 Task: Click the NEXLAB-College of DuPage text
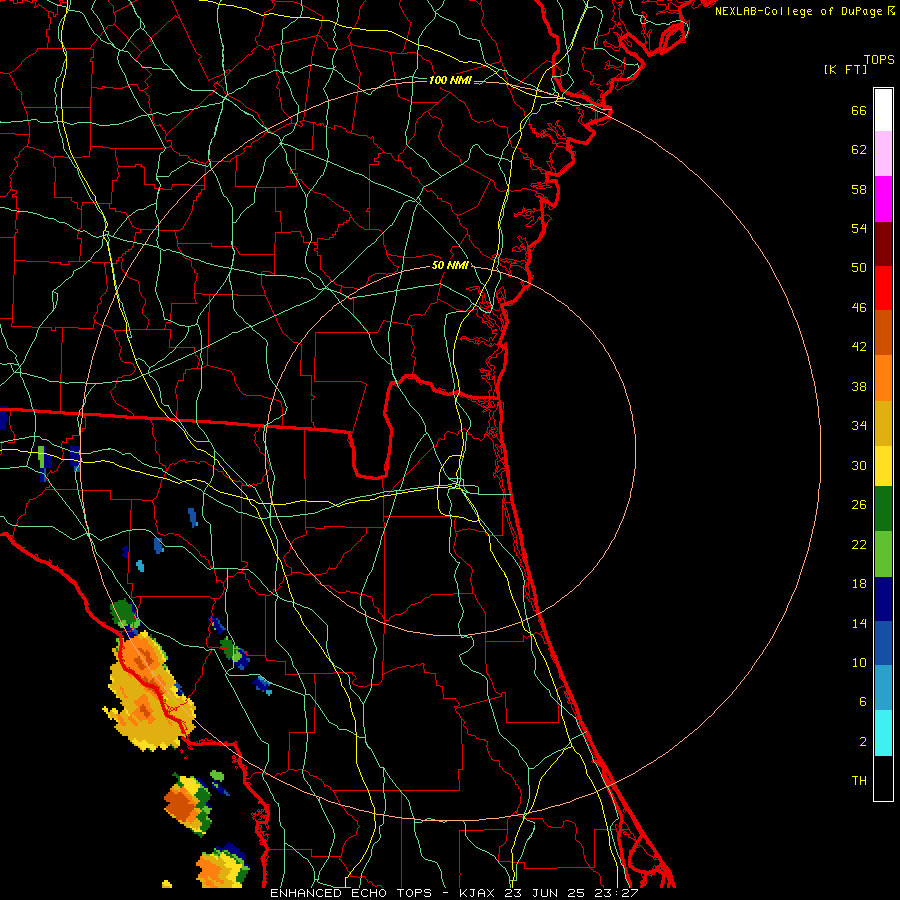(798, 11)
